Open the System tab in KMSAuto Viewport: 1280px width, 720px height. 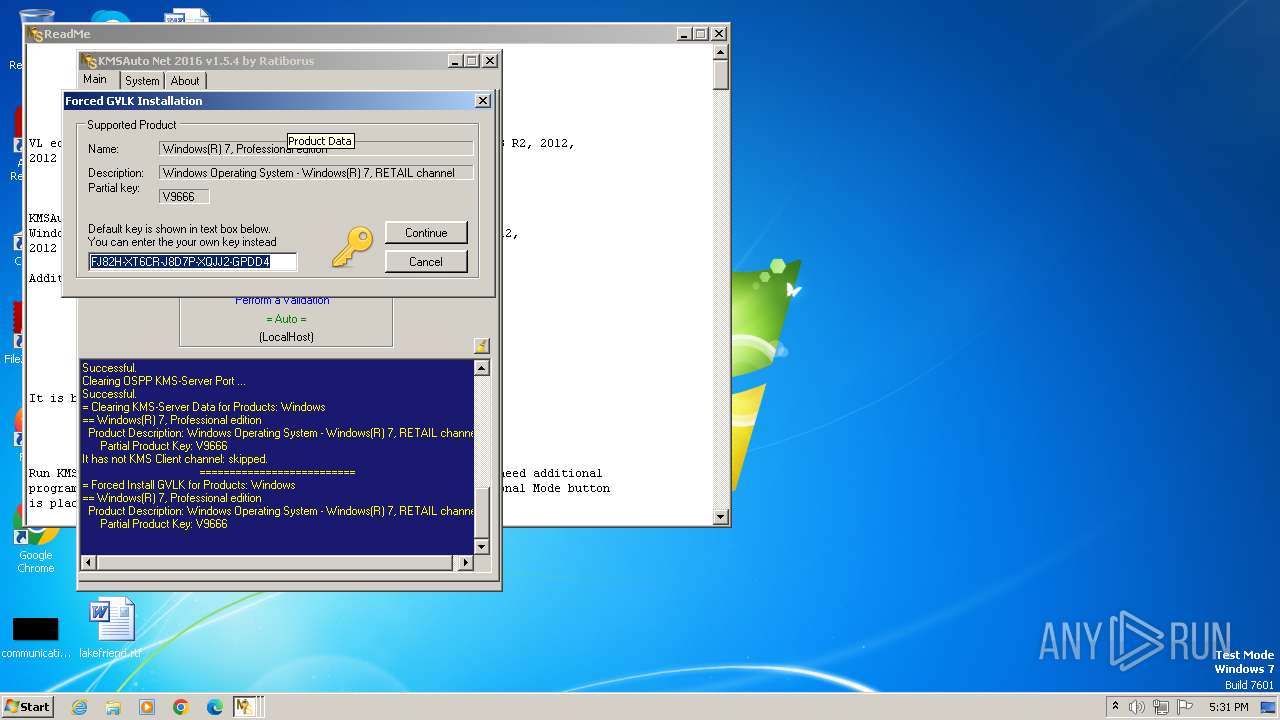click(142, 81)
